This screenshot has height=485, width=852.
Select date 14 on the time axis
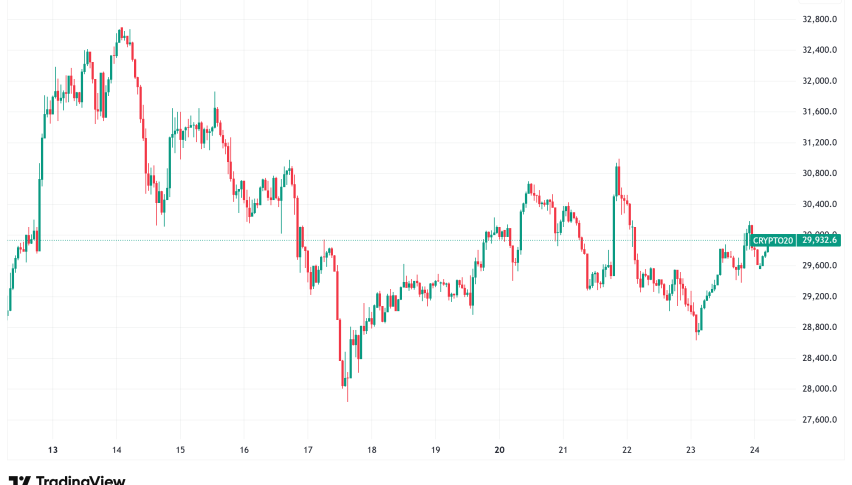[116, 450]
